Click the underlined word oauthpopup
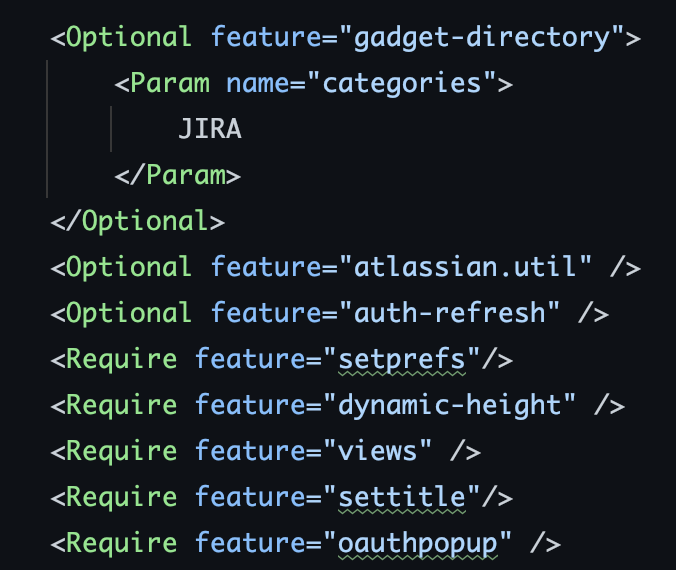Screen dimensions: 676x570 click(x=418, y=544)
